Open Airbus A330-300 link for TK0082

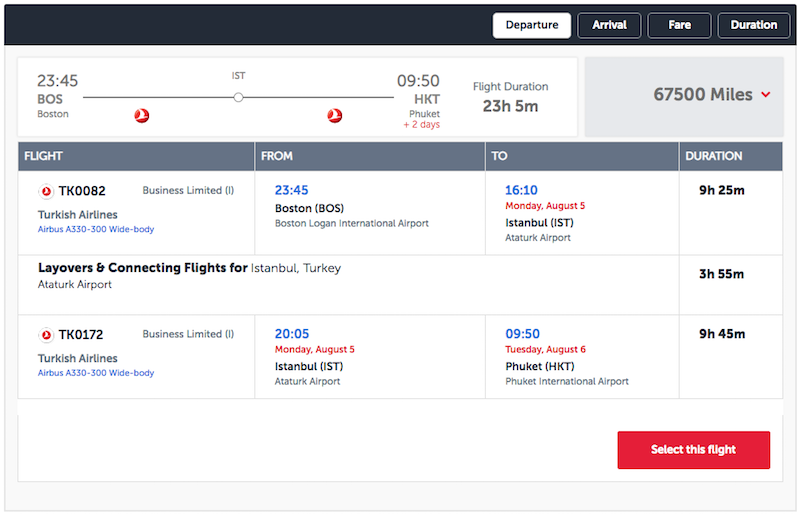96,229
